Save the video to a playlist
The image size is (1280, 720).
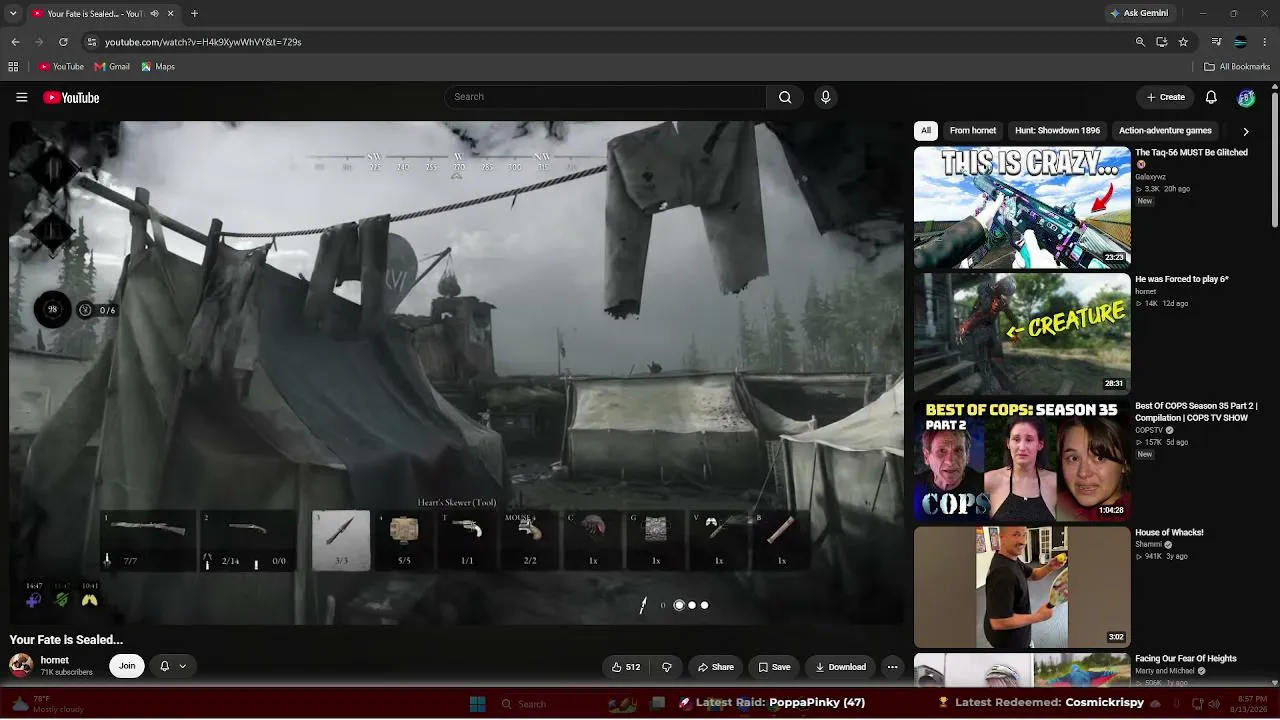(774, 667)
